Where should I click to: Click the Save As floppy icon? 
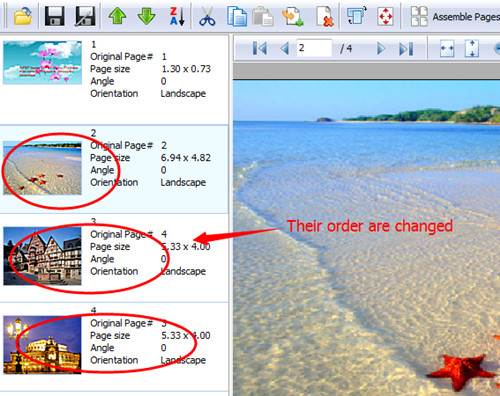point(85,16)
